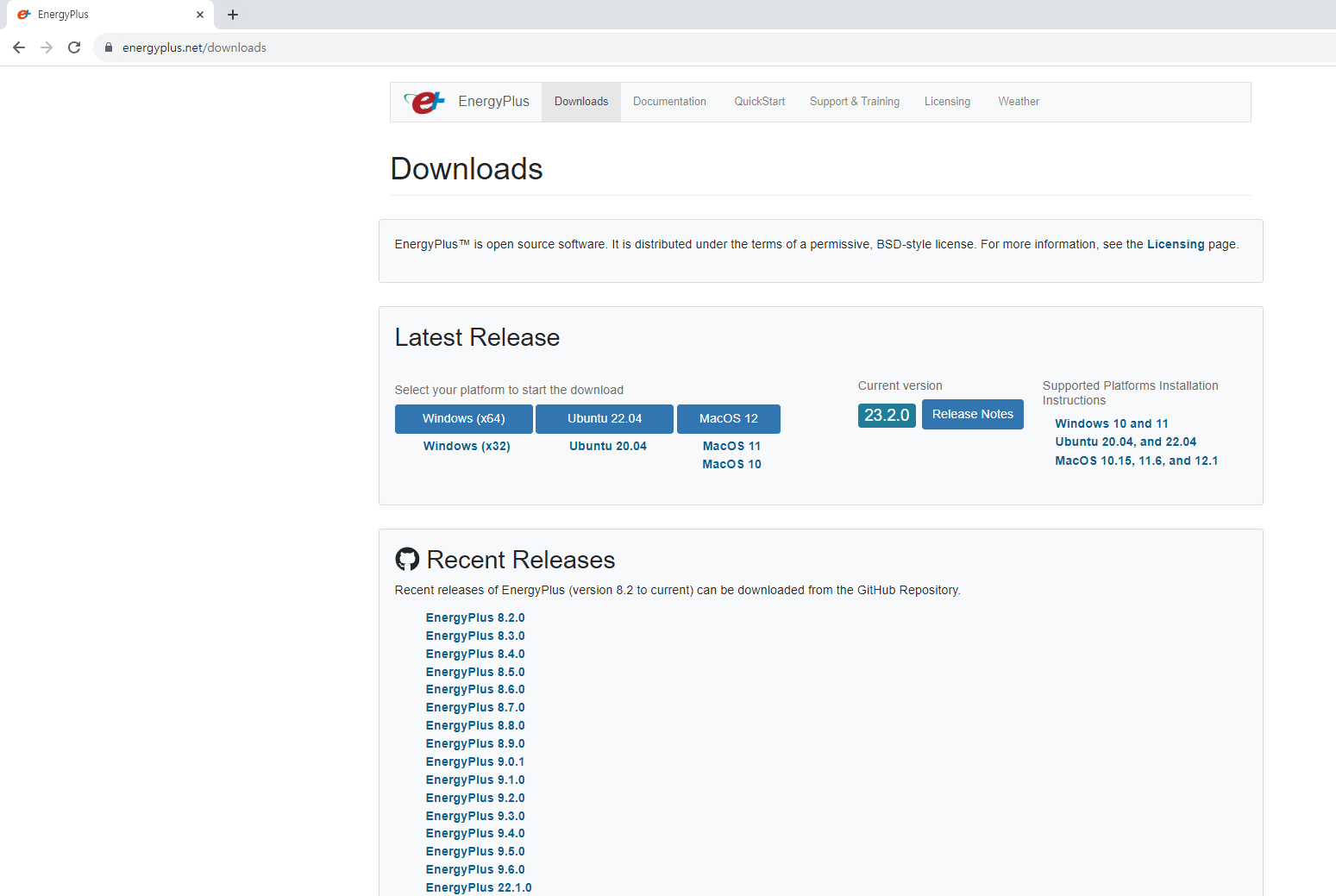Image resolution: width=1336 pixels, height=896 pixels.
Task: Open the EnergyPlus 22.1.0 release link
Action: pos(479,887)
